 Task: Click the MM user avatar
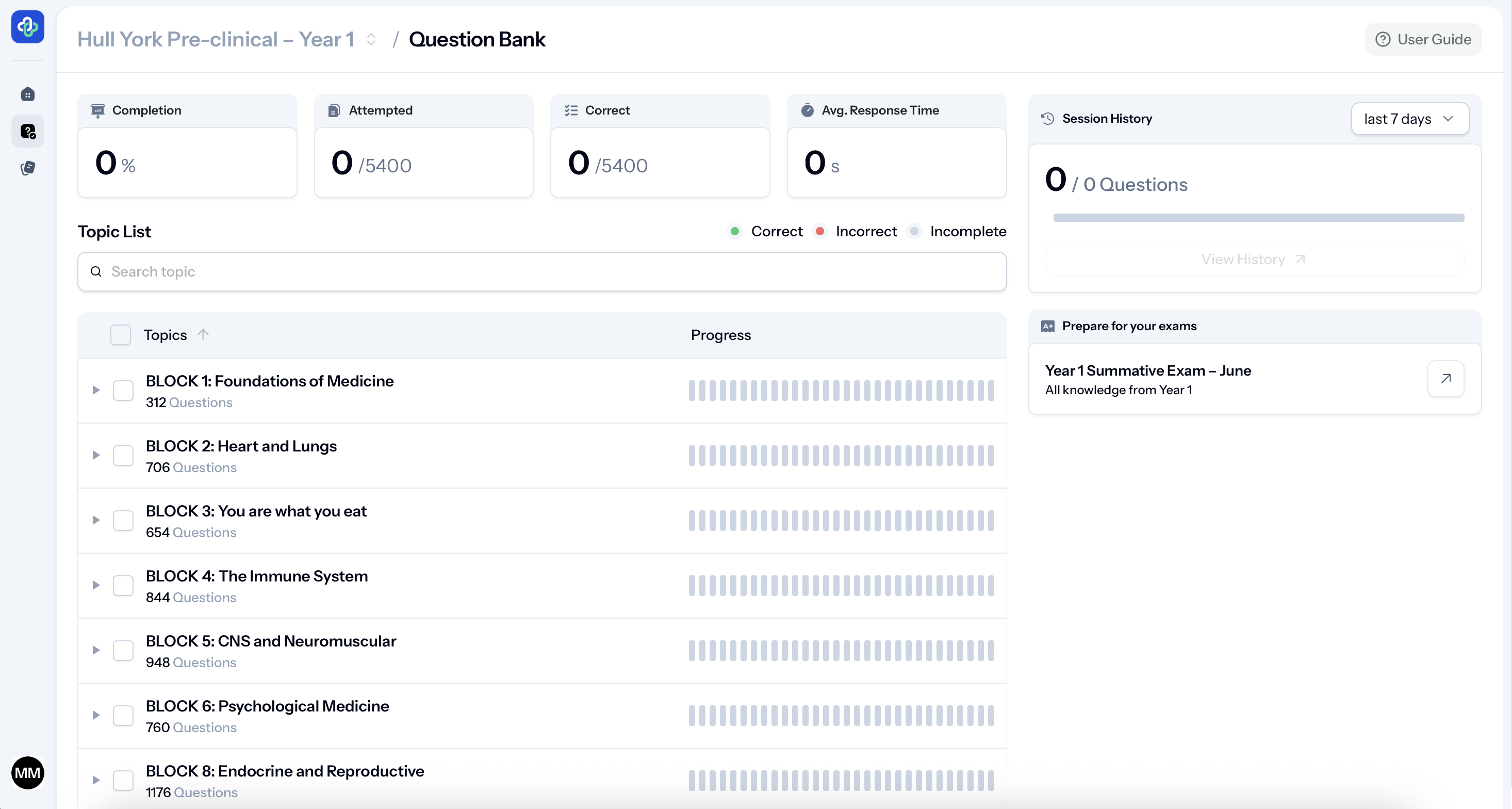tap(27, 772)
